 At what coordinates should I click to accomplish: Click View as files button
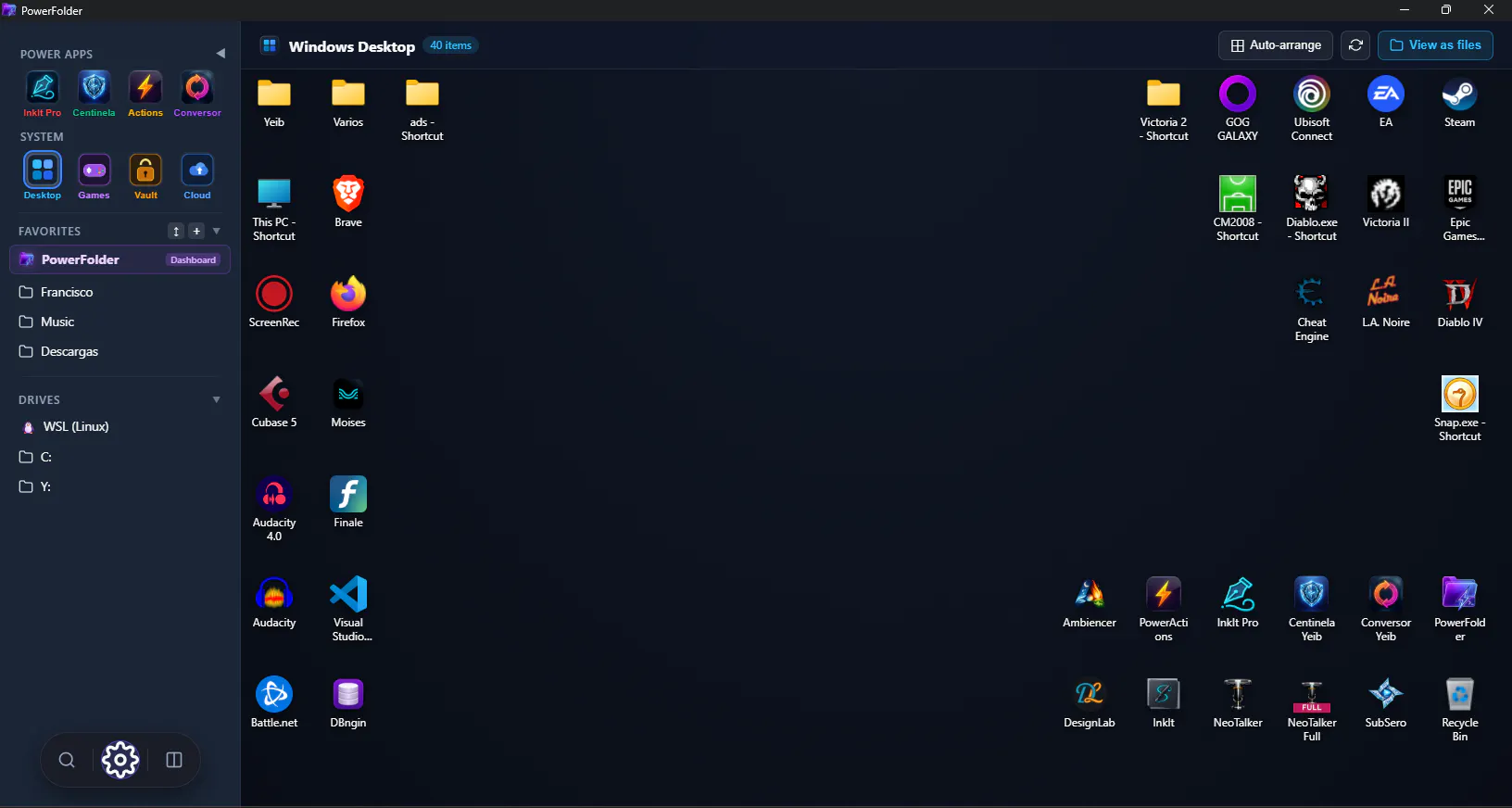pyautogui.click(x=1435, y=44)
